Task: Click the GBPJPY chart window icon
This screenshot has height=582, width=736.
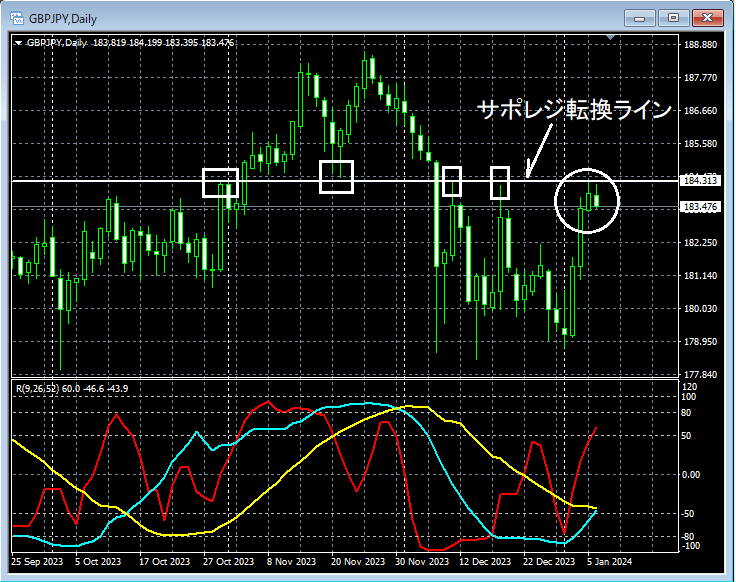Action: pyautogui.click(x=16, y=18)
